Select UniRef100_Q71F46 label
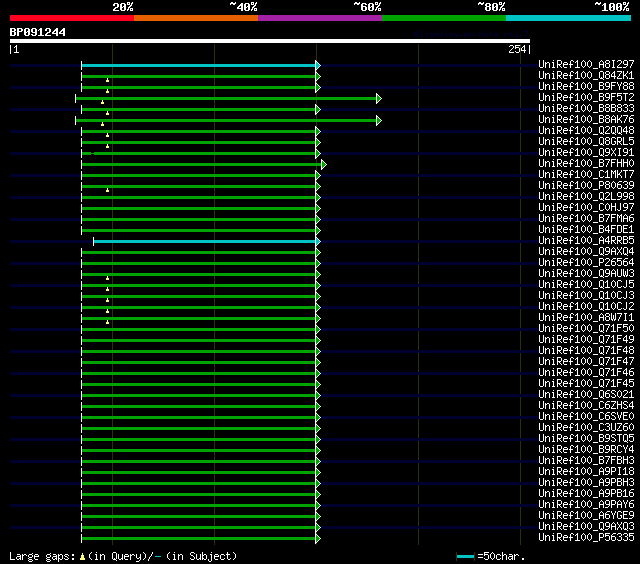Screen dimensions: 640x564 click(586, 373)
